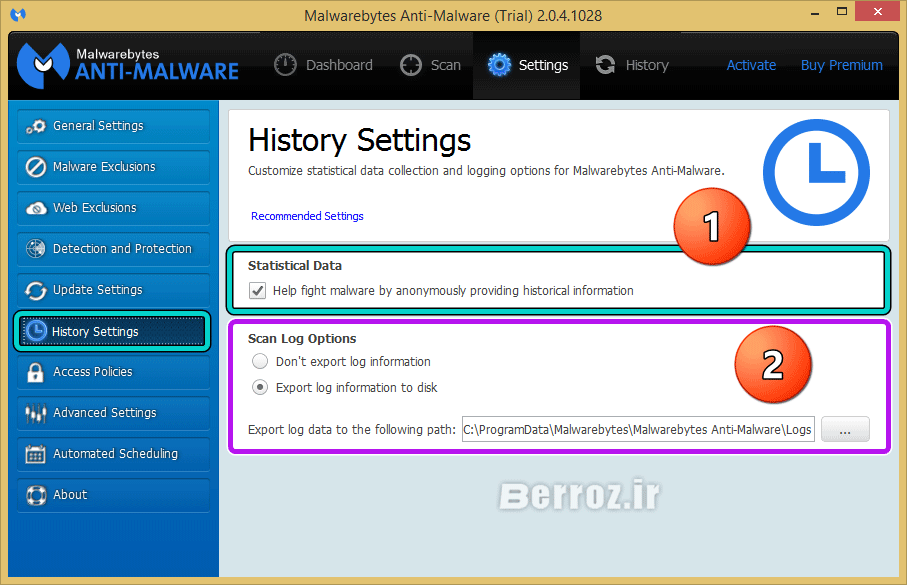Click the export log path text field
Screen dimensions: 907x585
pos(638,430)
